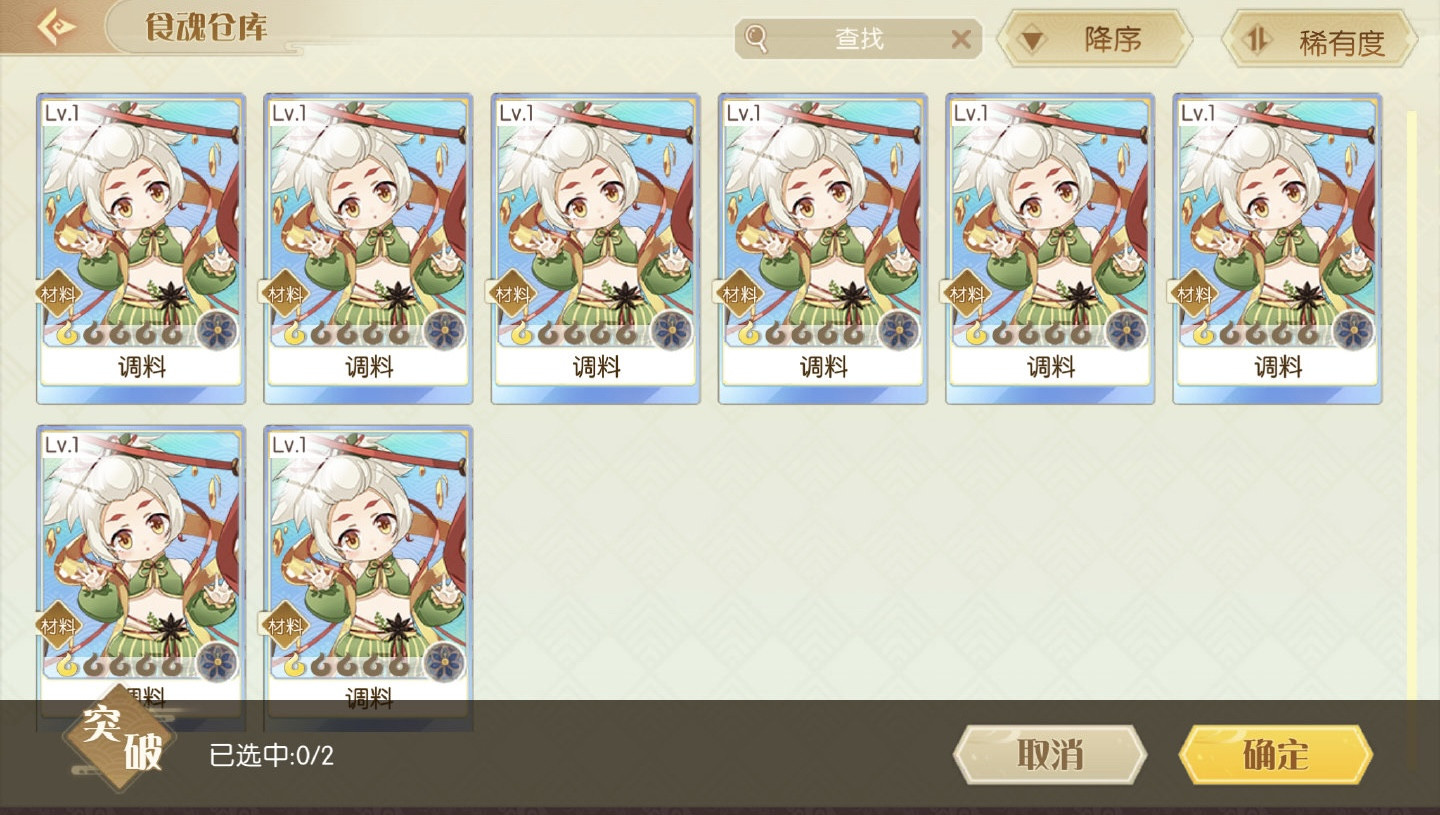
Task: Open the 稀有度 sort criteria dropdown
Action: point(1319,39)
